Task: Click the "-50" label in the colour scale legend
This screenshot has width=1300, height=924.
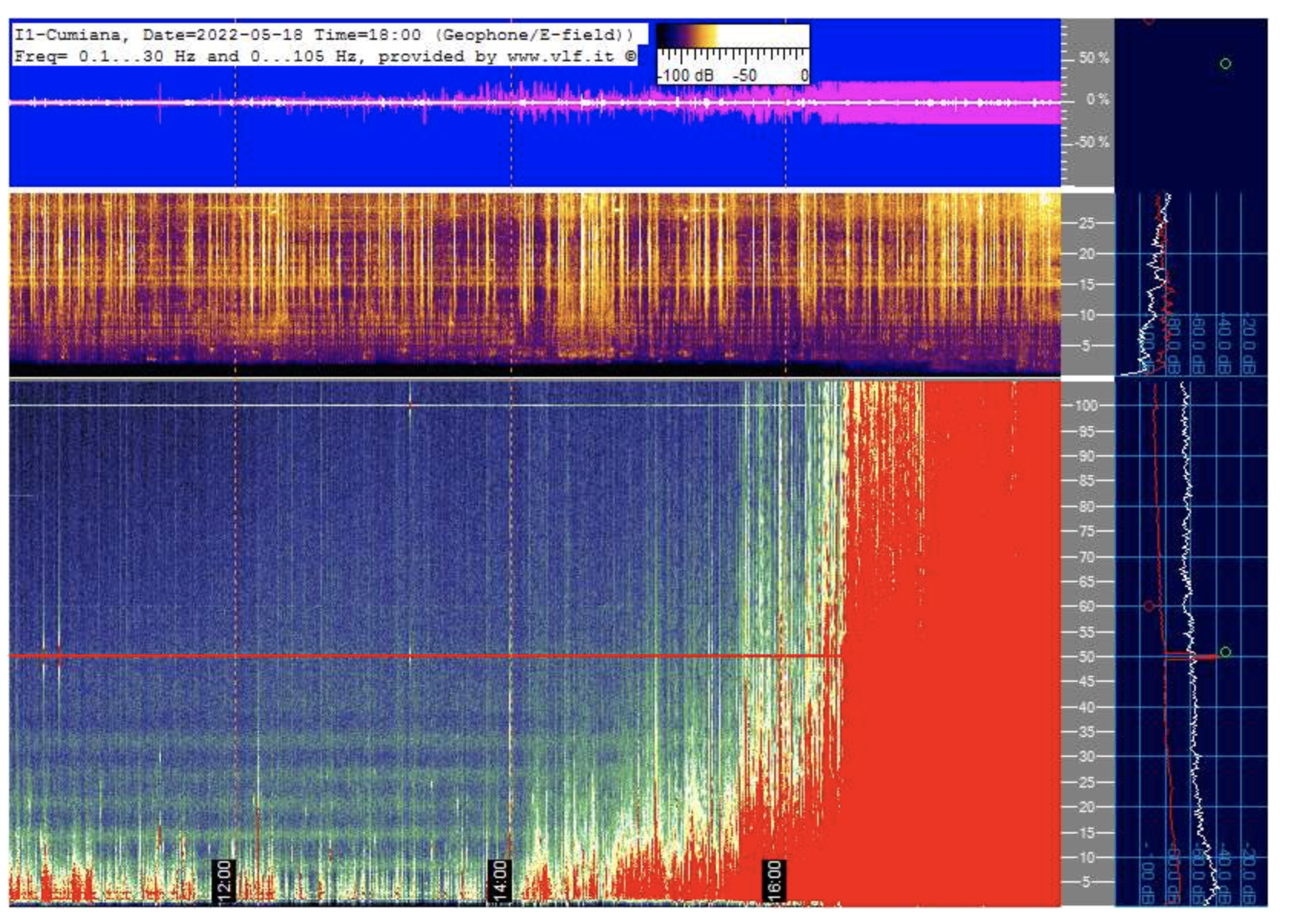Action: 744,75
